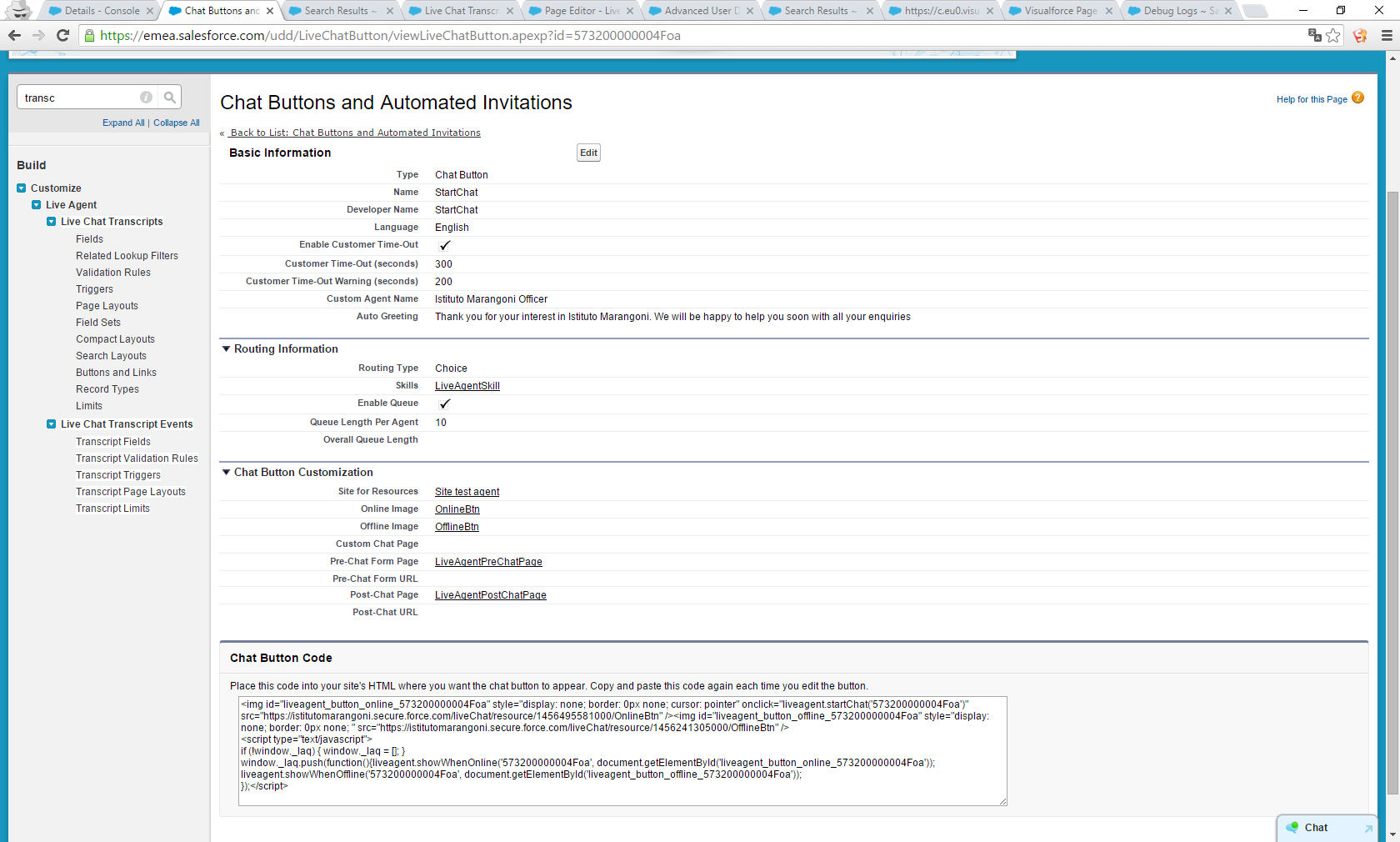Collapse the Routing Information section
The height and width of the screenshot is (842, 1400).
(x=226, y=348)
